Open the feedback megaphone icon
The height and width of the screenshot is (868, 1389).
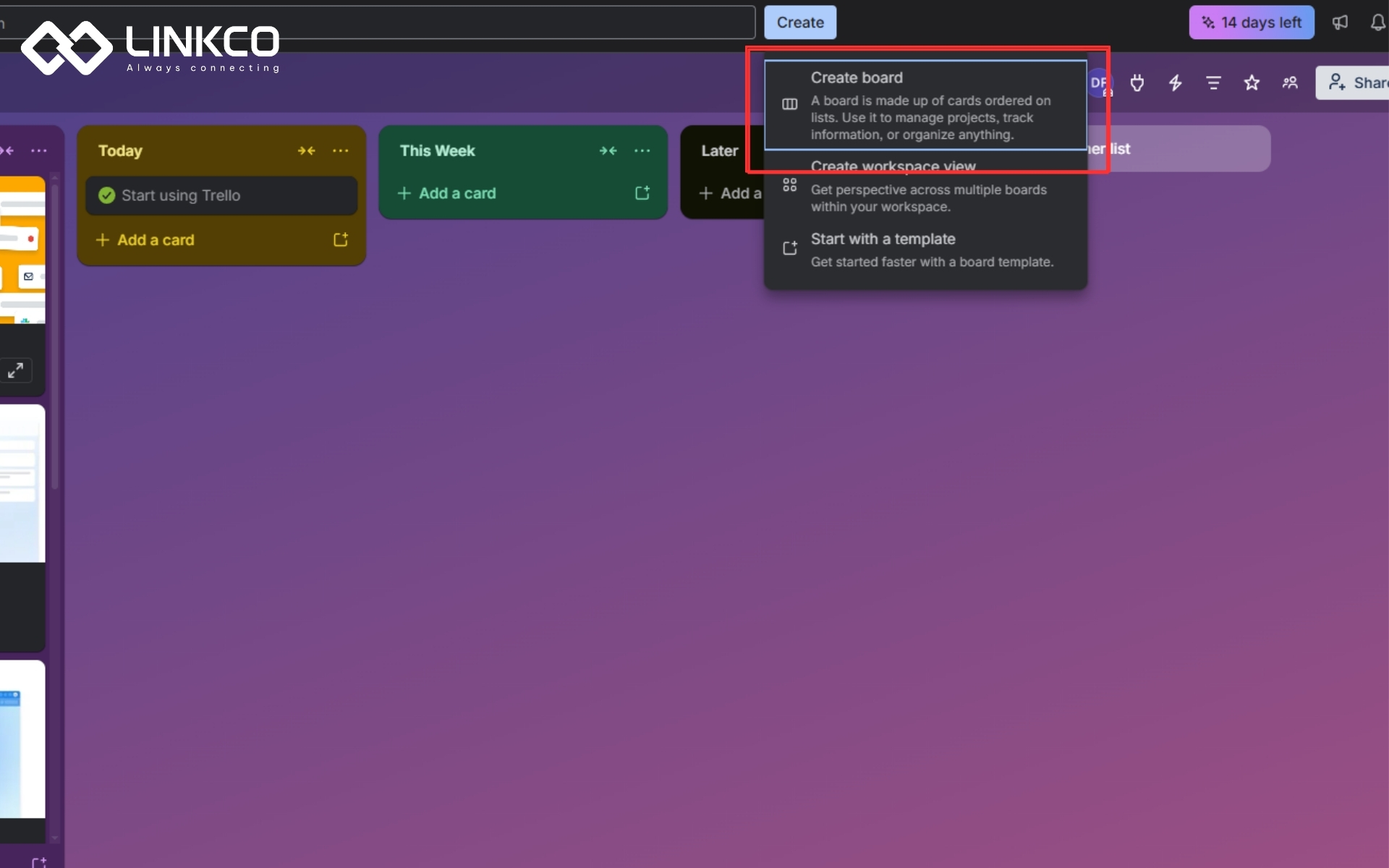[1340, 22]
